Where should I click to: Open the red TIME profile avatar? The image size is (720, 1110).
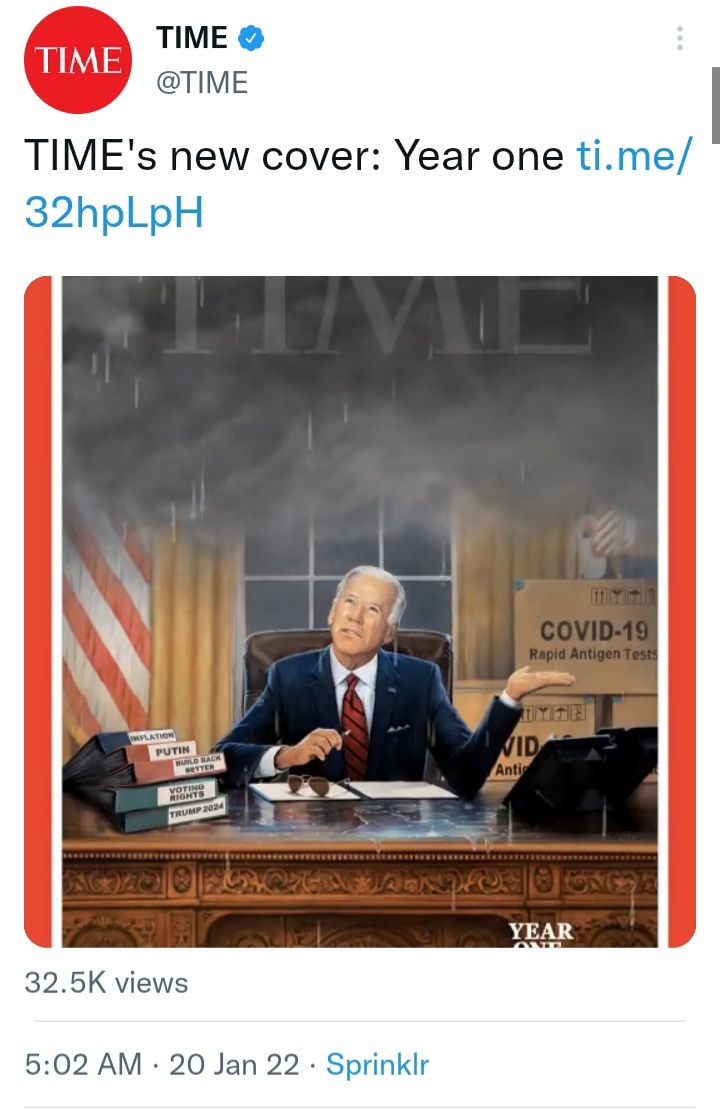click(x=78, y=59)
